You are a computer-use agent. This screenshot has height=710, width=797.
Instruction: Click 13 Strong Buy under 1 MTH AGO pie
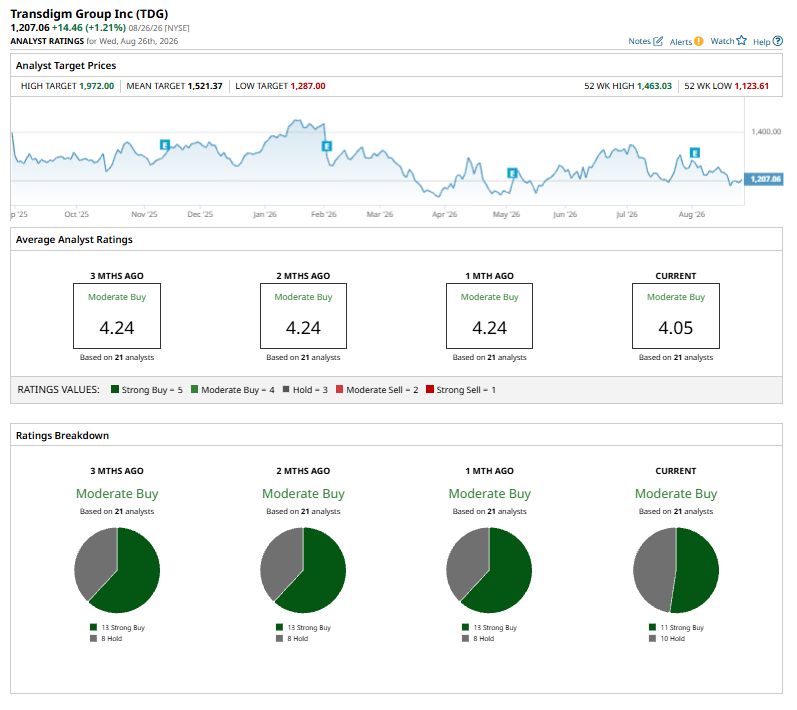(489, 628)
